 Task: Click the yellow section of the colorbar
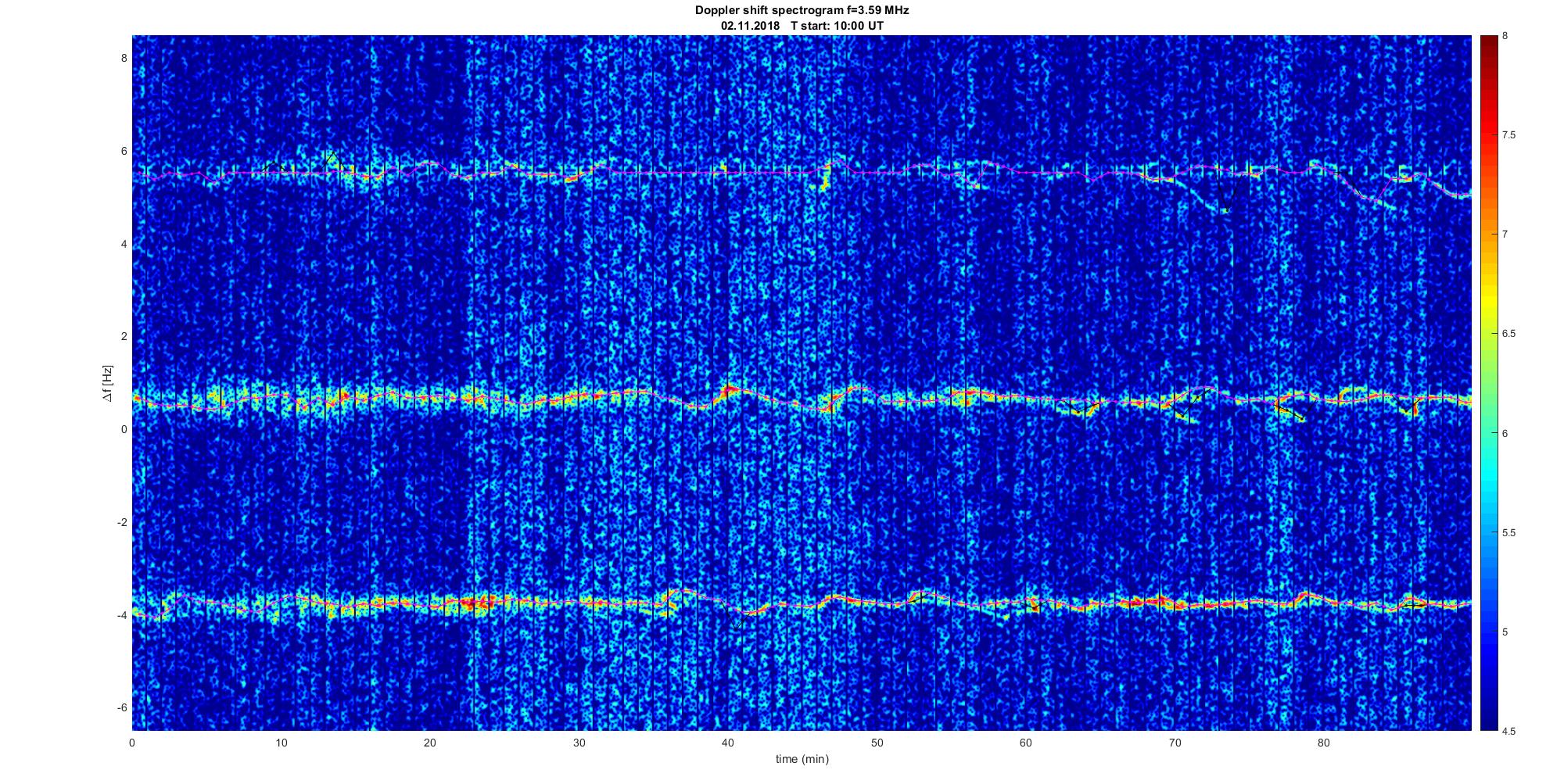coord(1488,301)
